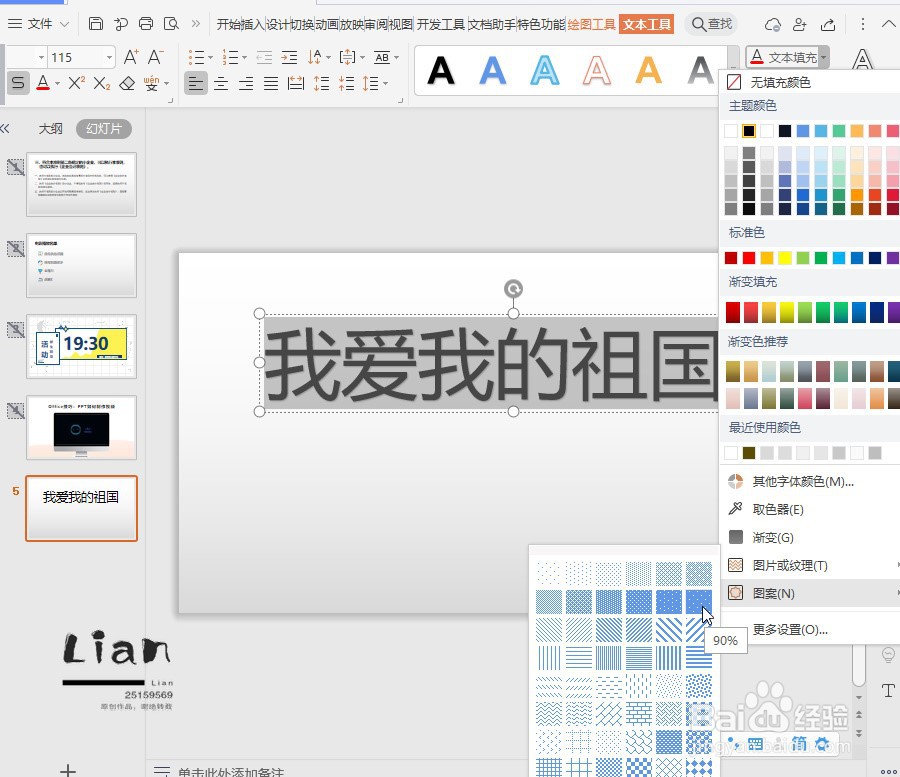Apply superscript X² formatting

76,83
